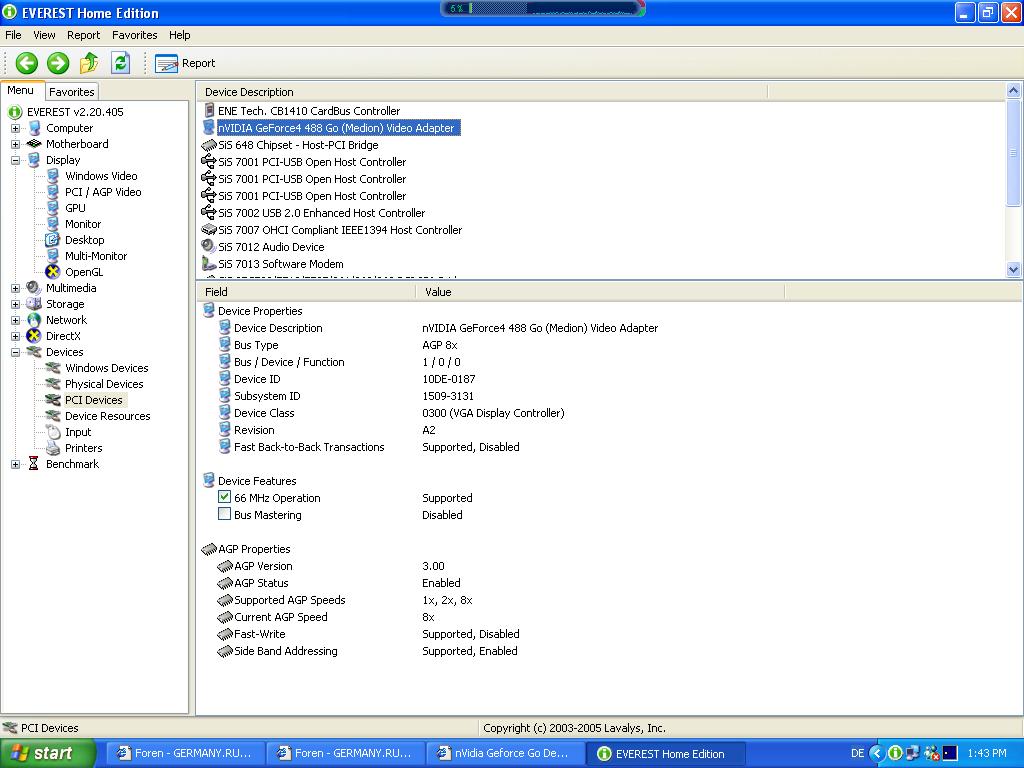Expand the Benchmark tree node

pyautogui.click(x=15, y=464)
